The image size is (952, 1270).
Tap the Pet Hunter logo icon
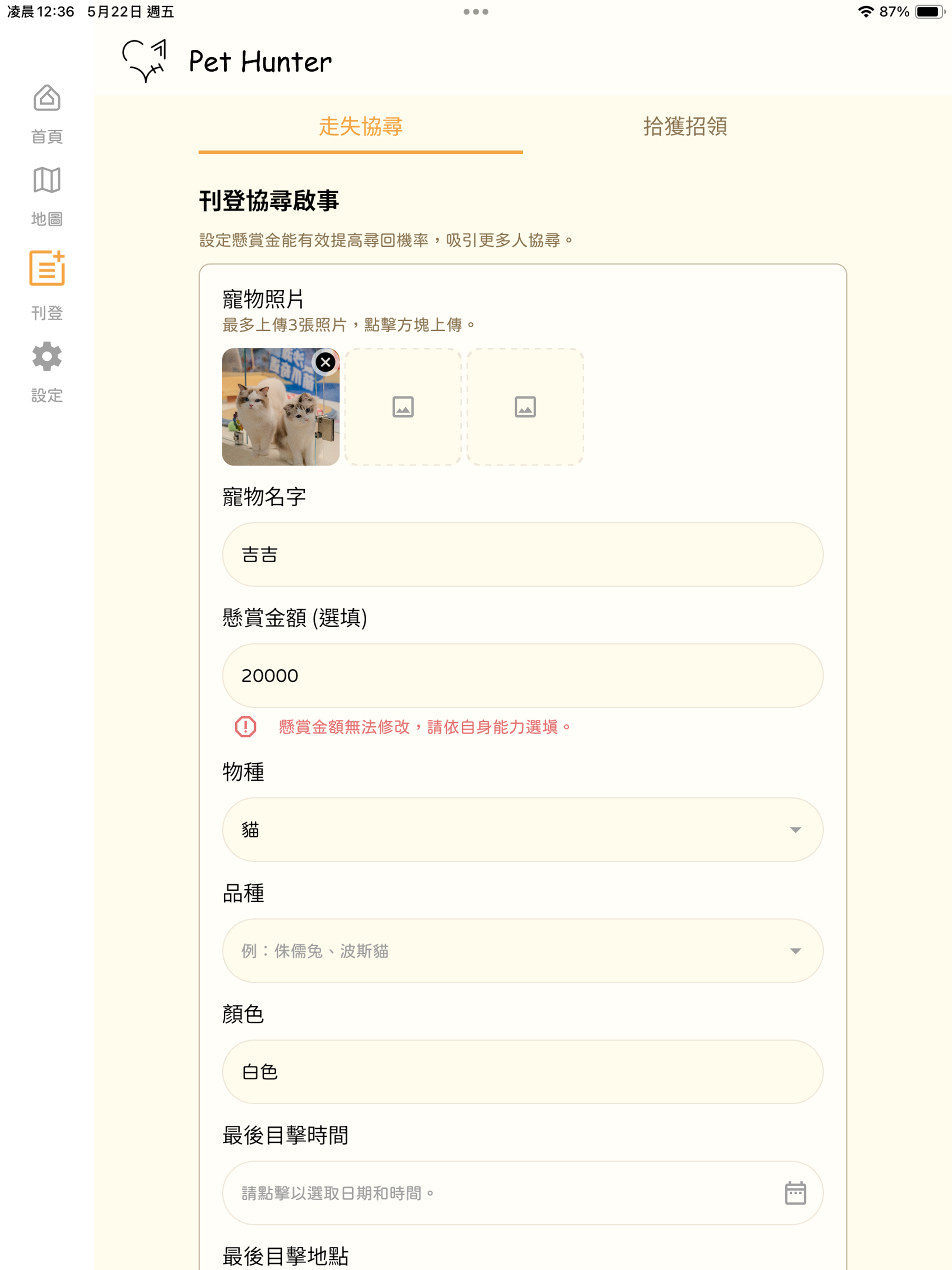pos(145,61)
